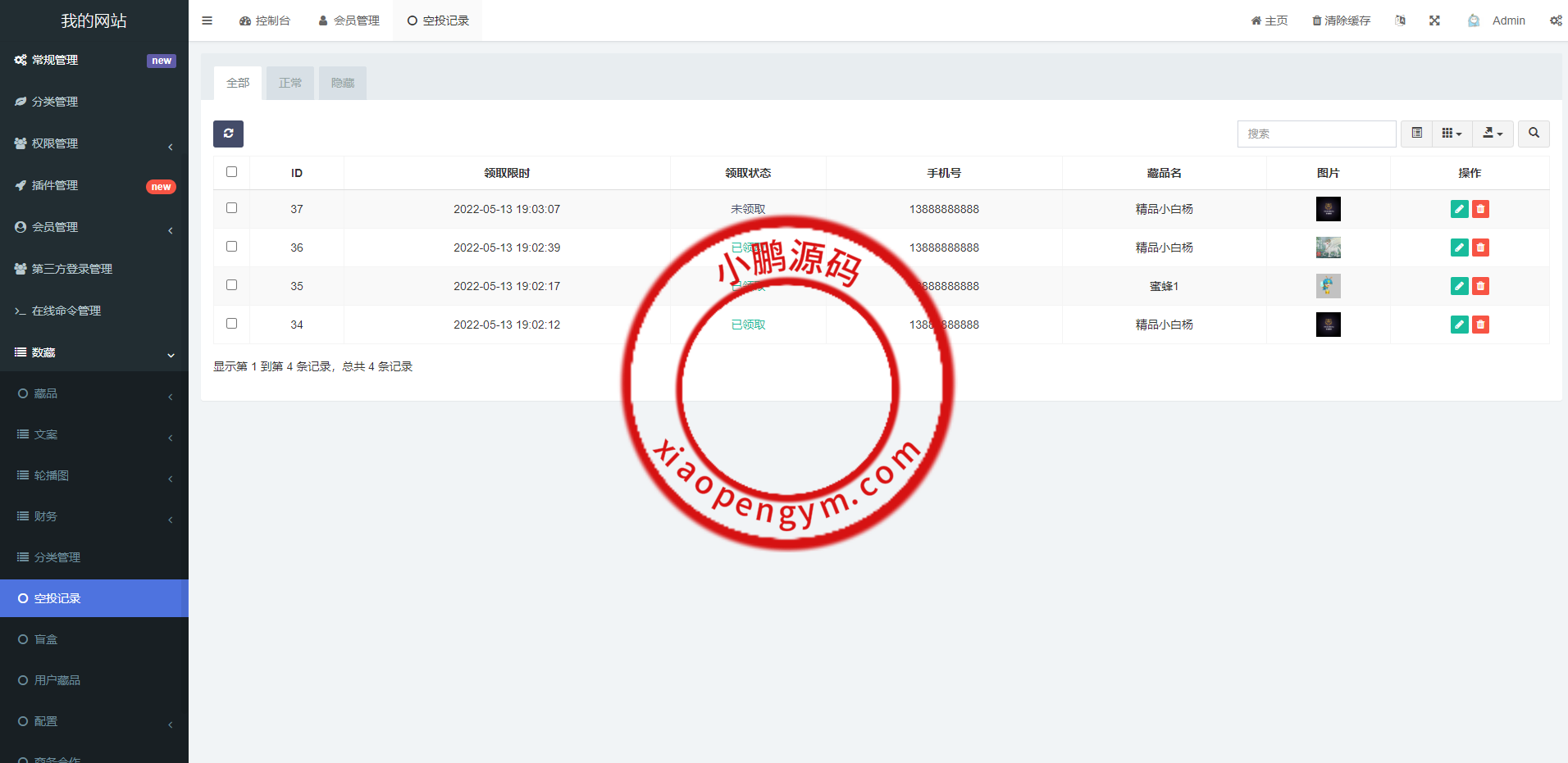Viewport: 1568px width, 763px height.
Task: Toggle the sidebar hamburger menu icon
Action: pyautogui.click(x=207, y=20)
